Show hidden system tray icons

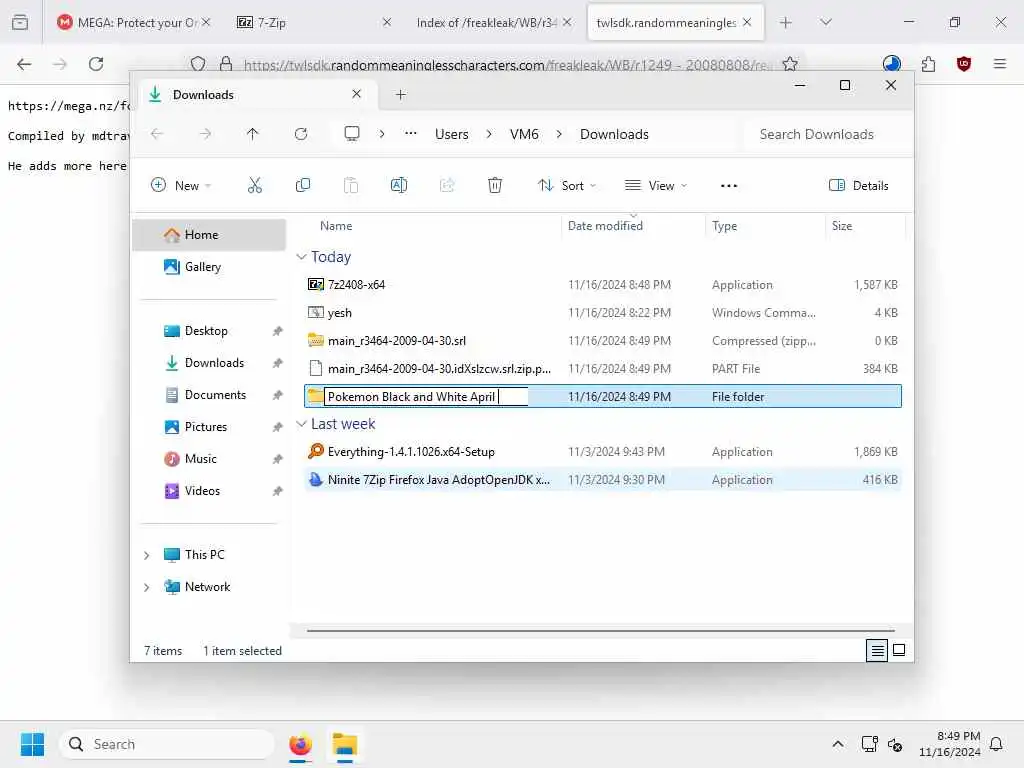[837, 744]
